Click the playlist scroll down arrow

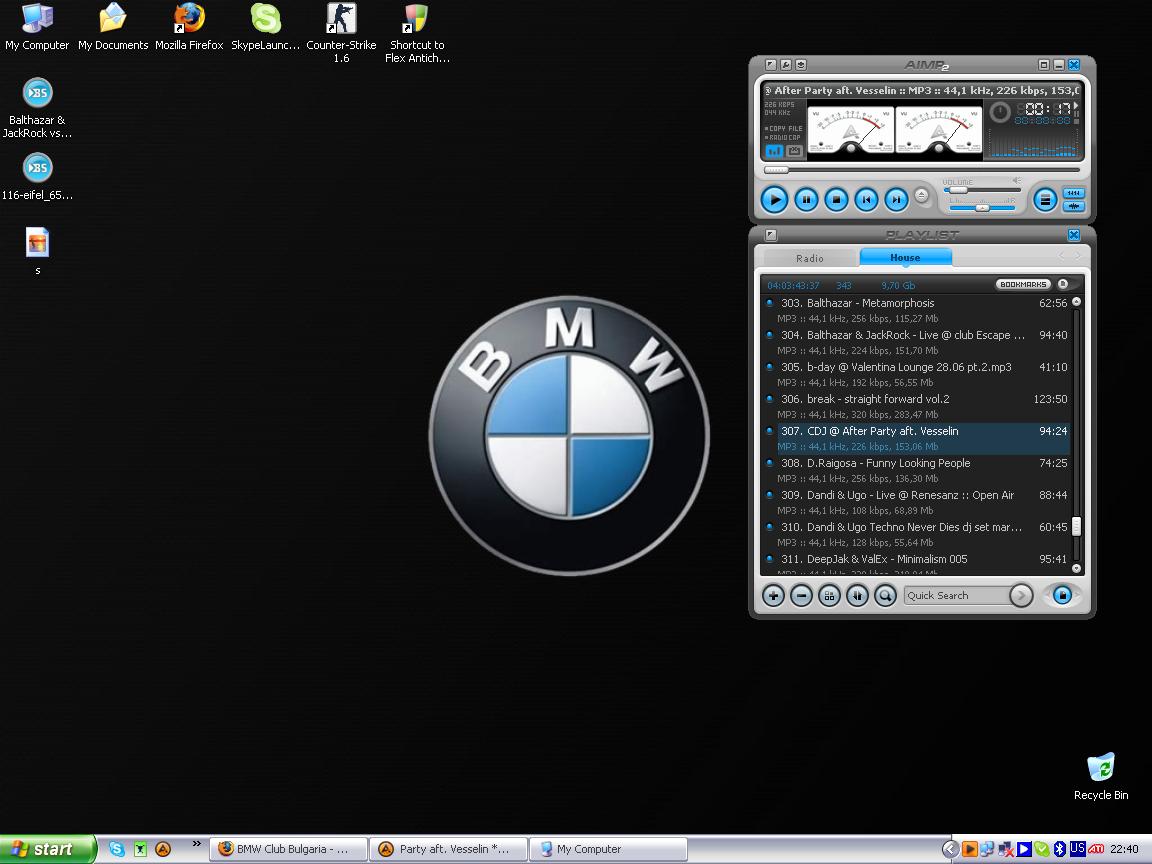1076,568
